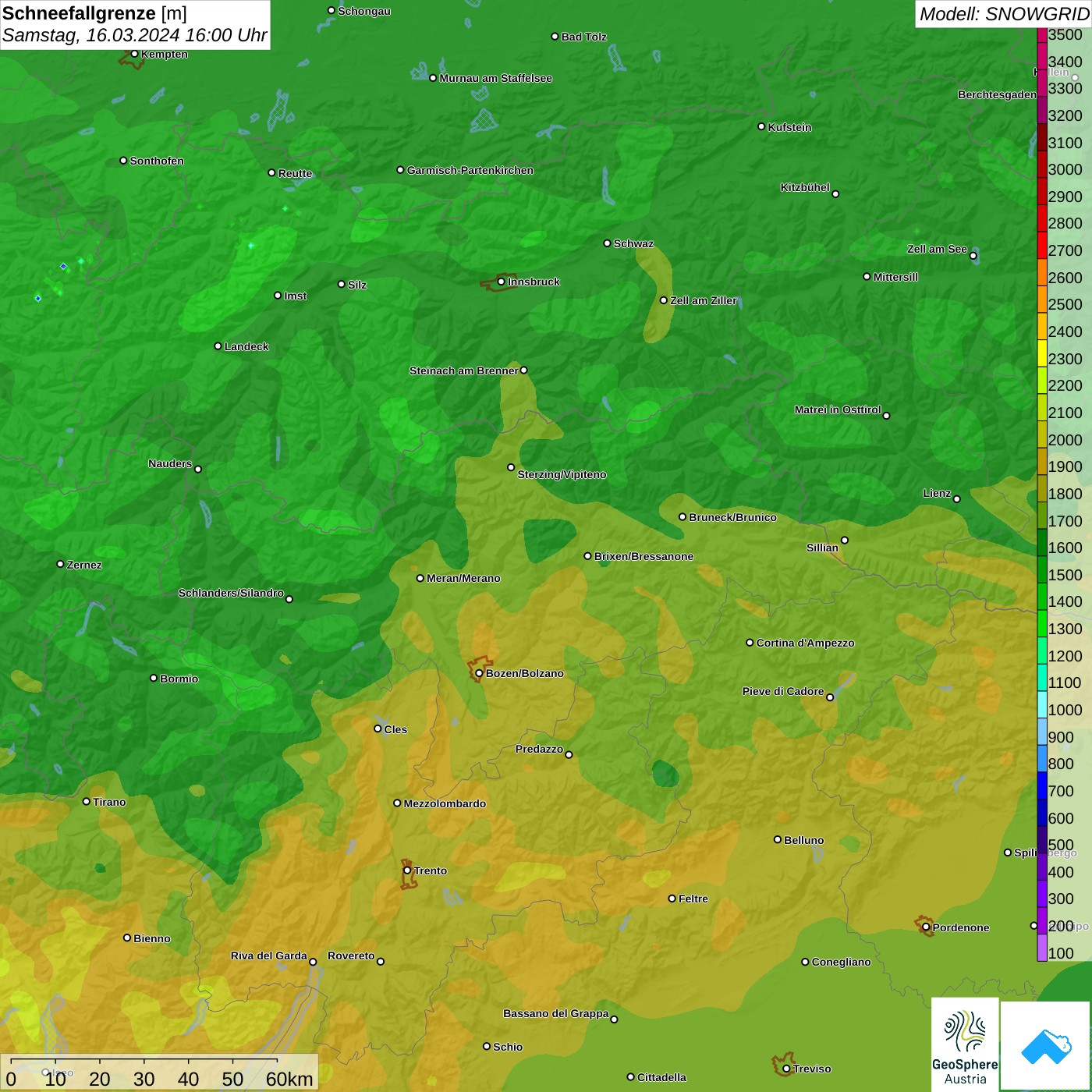Viewport: 1092px width, 1092px height.
Task: Select the 1500 green legend swatch
Action: tap(1042, 569)
